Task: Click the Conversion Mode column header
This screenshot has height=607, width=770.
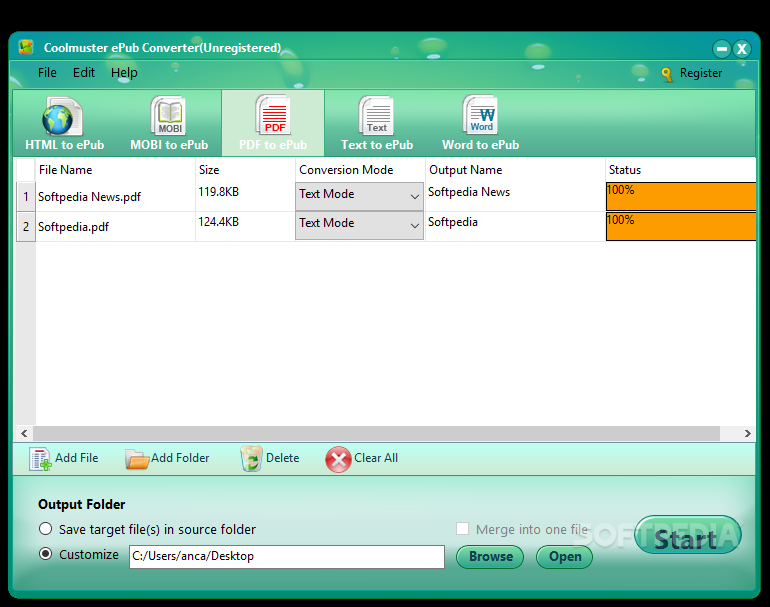Action: [x=360, y=170]
